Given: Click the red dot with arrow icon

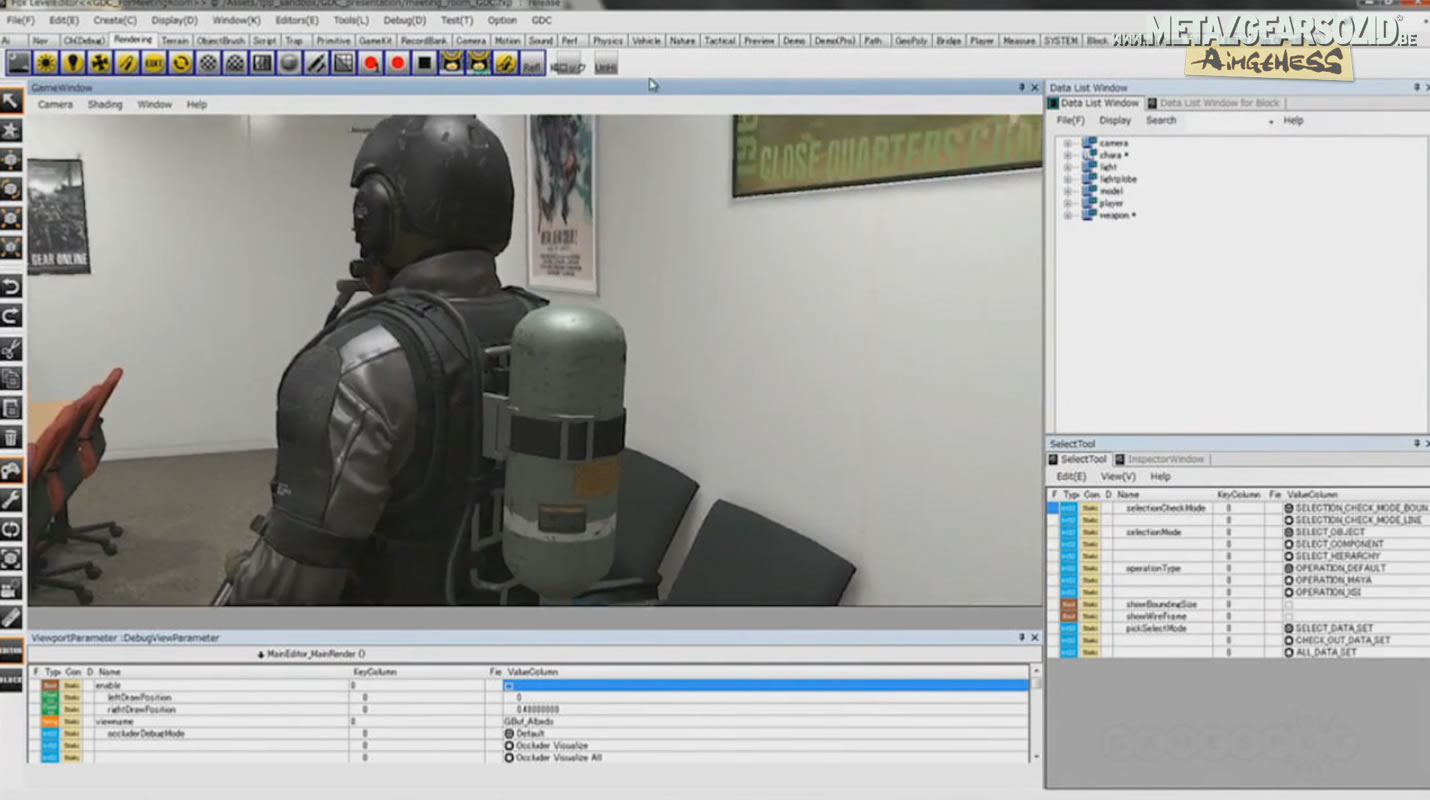Looking at the screenshot, I should click(x=371, y=63).
